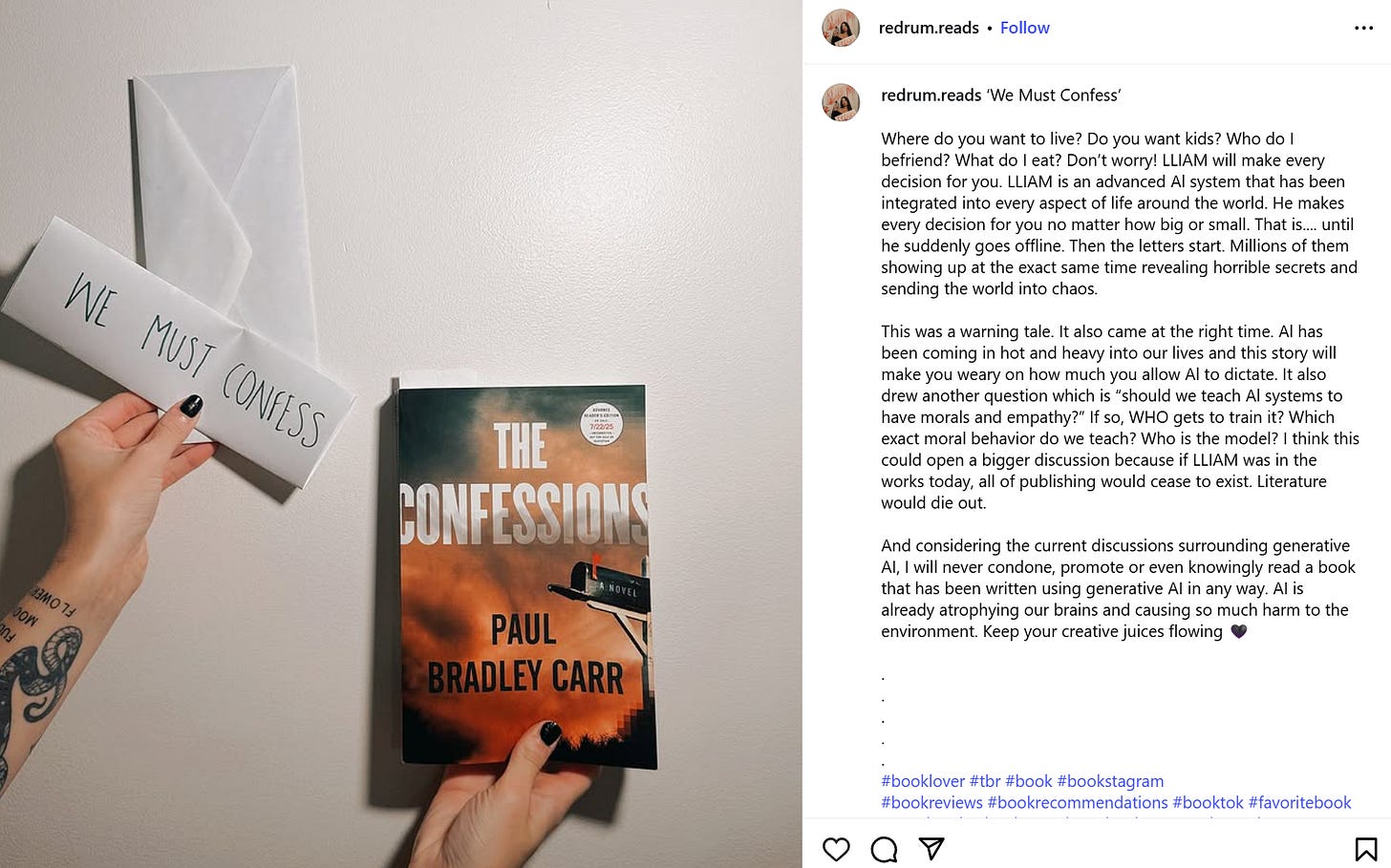Screen dimensions: 1391x868
Task: Open redrum.reads profile picture in header
Action: 841,28
